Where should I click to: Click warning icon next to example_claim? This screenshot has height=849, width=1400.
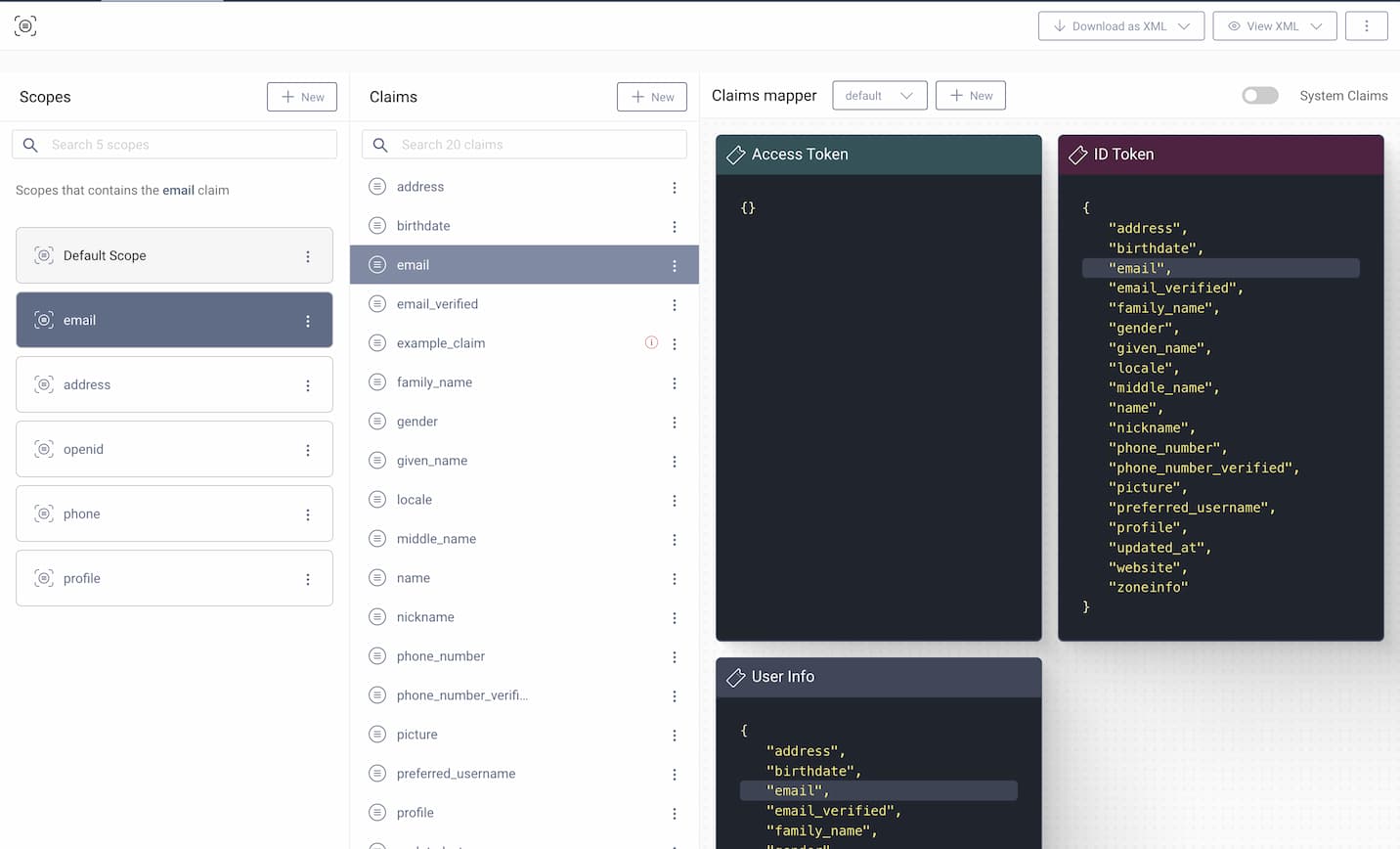651,342
